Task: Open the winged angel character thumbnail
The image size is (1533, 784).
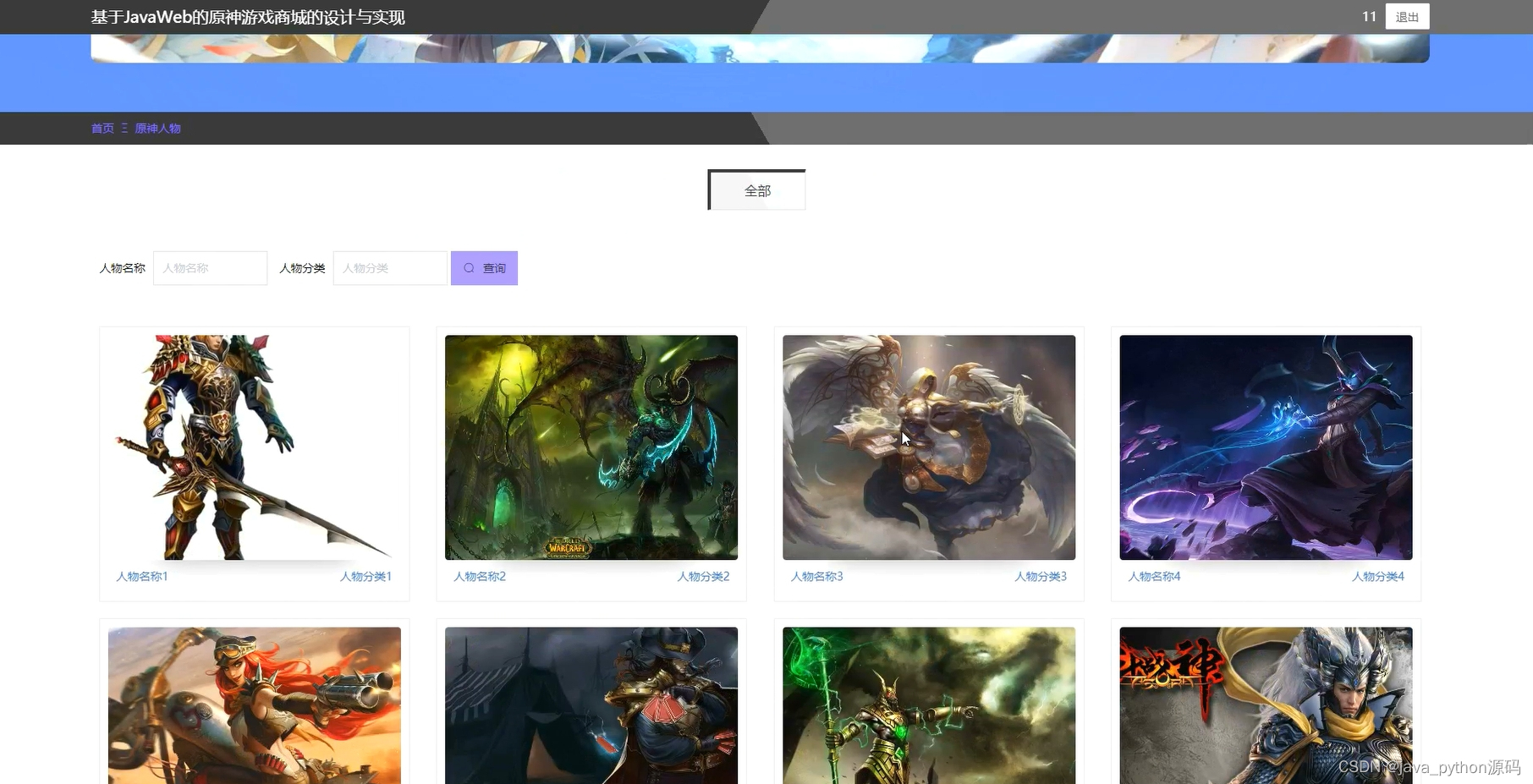Action: (x=929, y=447)
